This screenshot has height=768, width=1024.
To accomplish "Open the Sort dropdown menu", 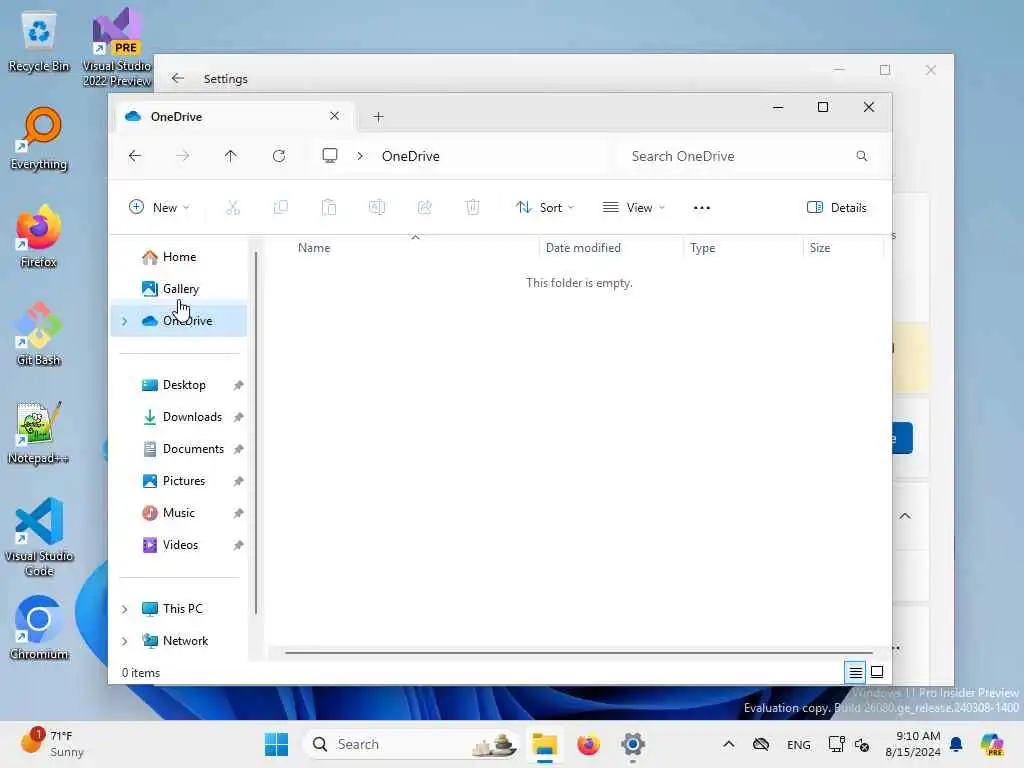I will (x=545, y=208).
